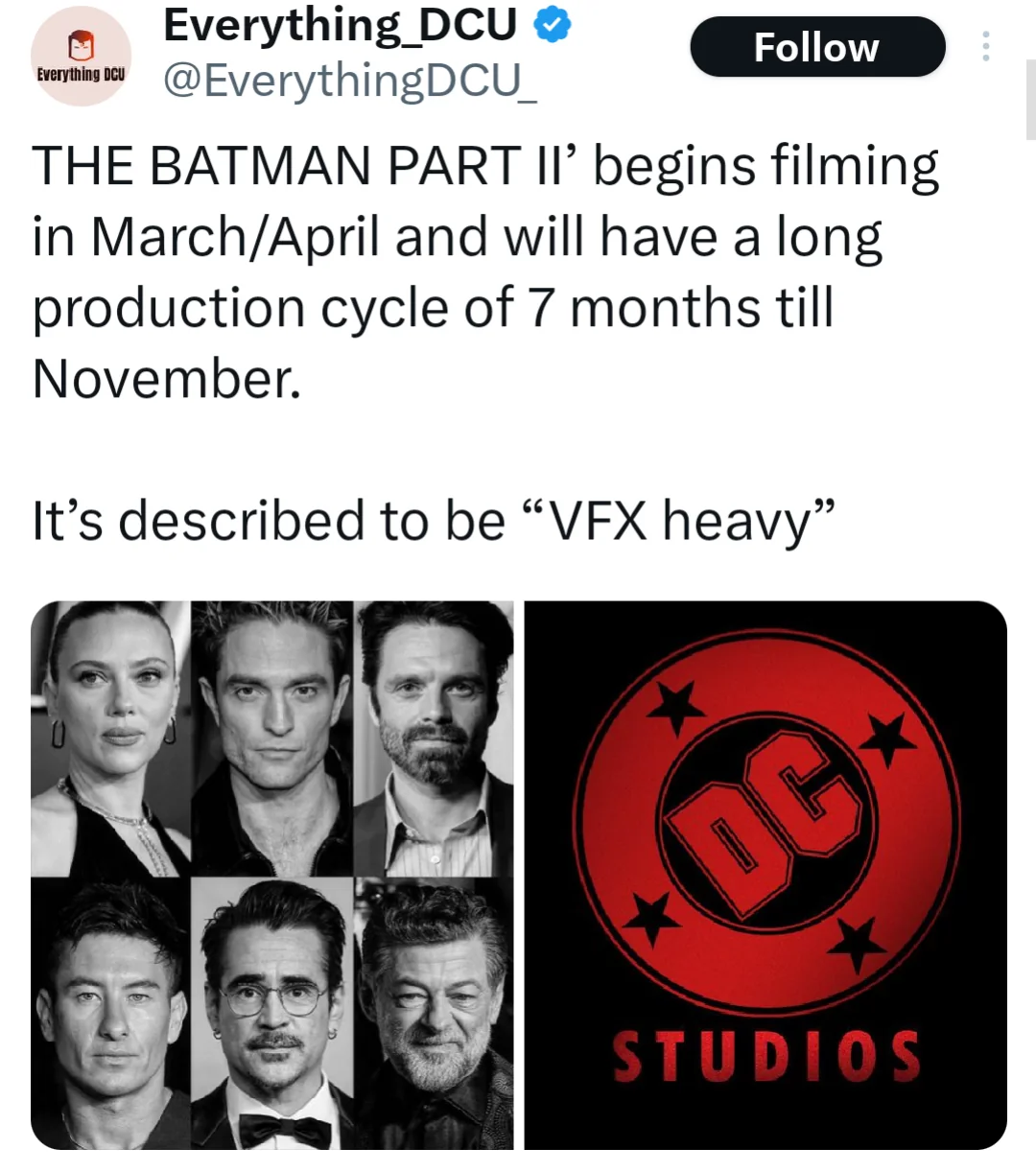Click the upper-left black star on DC logo

677,708
